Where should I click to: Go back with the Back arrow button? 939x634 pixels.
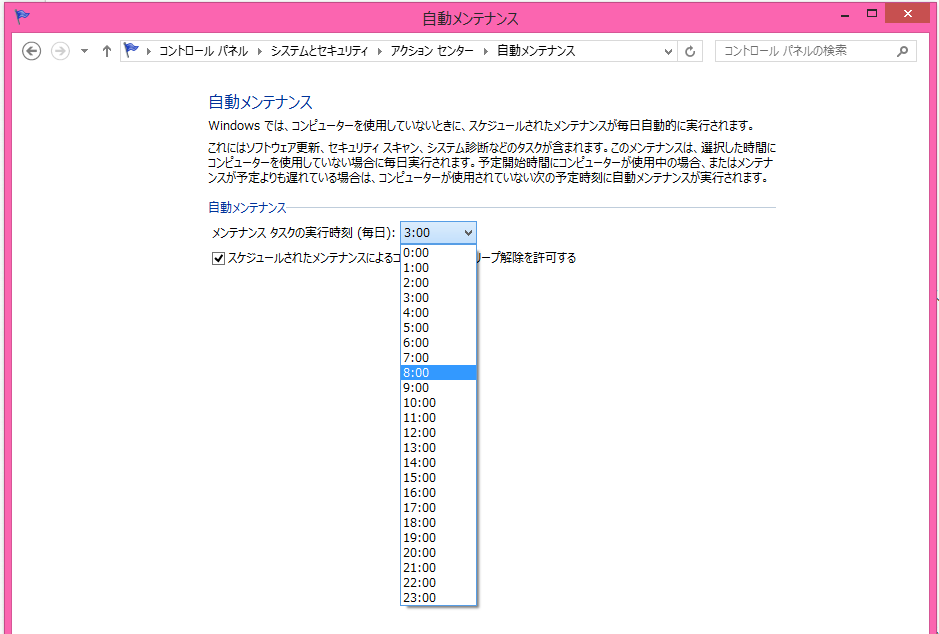coord(32,51)
